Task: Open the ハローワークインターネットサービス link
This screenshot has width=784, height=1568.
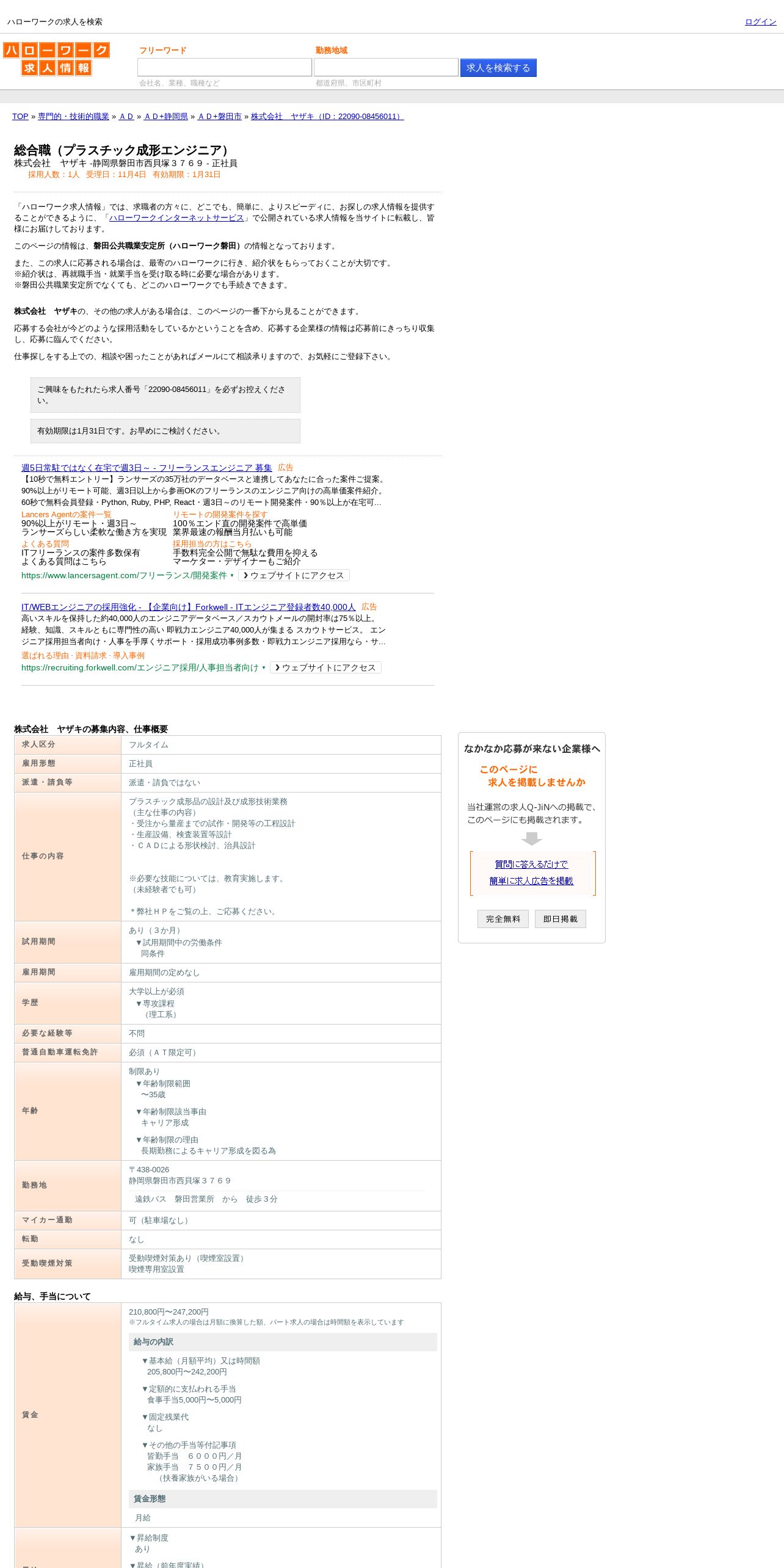Action: click(176, 218)
